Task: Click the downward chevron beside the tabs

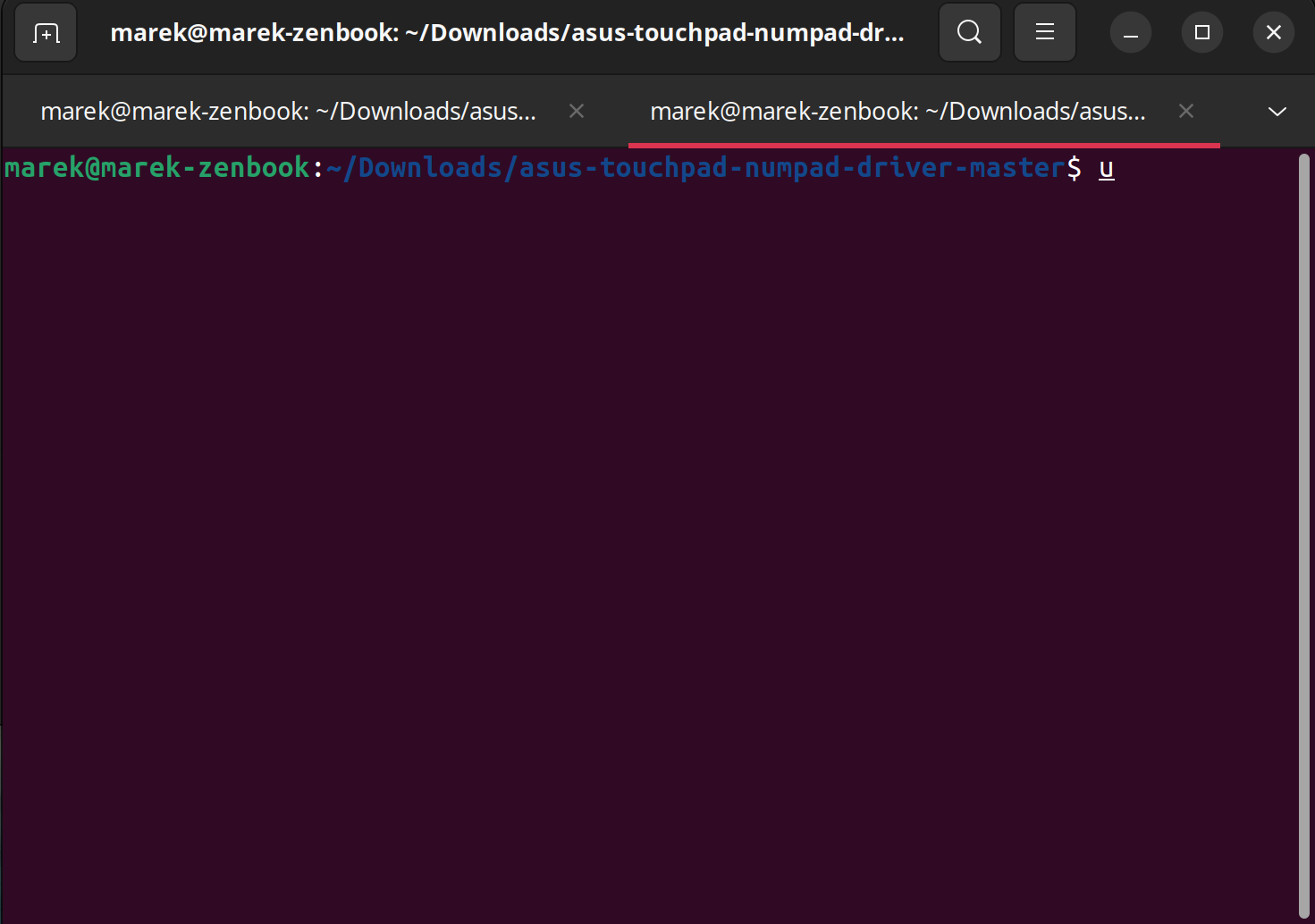Action: [1277, 111]
